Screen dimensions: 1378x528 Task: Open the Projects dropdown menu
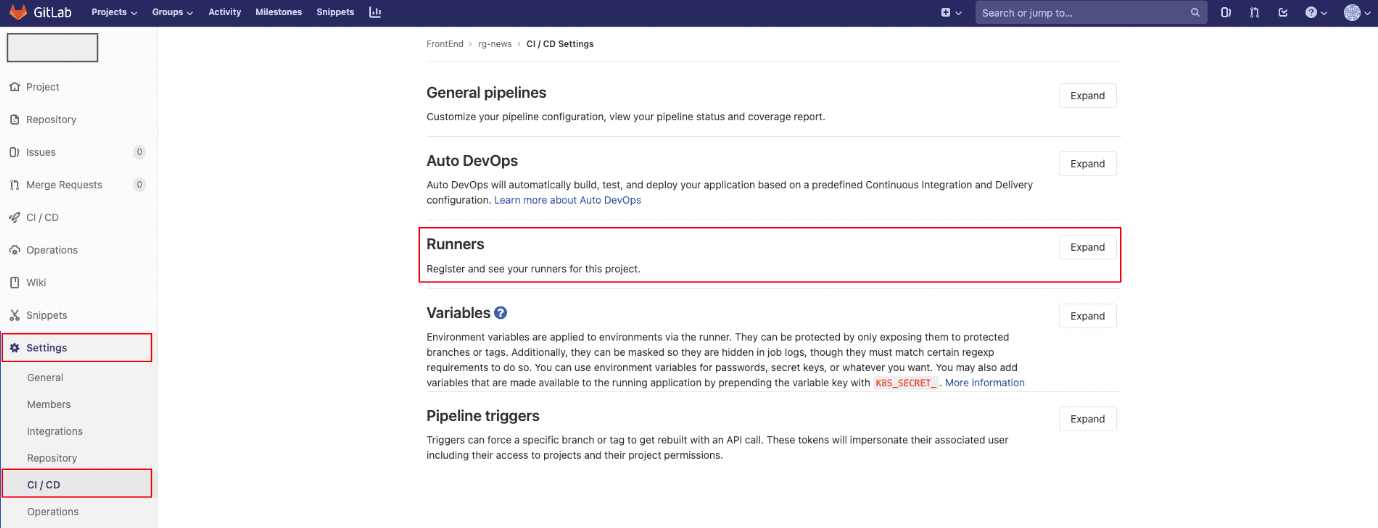click(114, 13)
